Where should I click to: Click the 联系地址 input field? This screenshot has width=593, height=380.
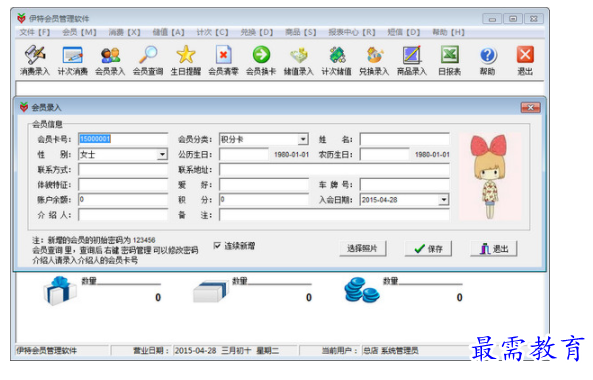pos(334,169)
